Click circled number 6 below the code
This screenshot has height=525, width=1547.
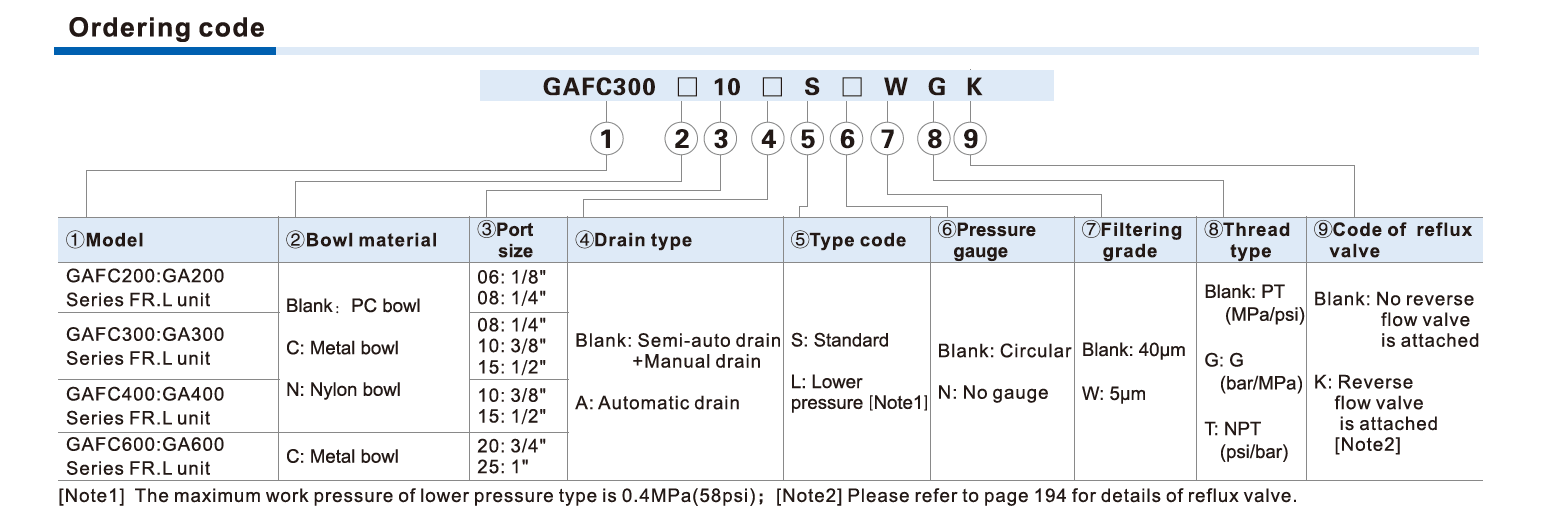tap(847, 139)
